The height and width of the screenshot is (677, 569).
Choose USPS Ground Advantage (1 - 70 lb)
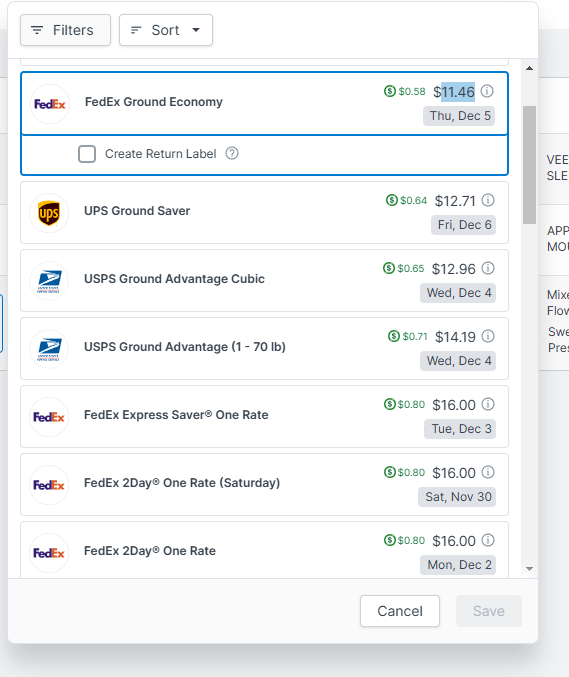click(x=264, y=348)
